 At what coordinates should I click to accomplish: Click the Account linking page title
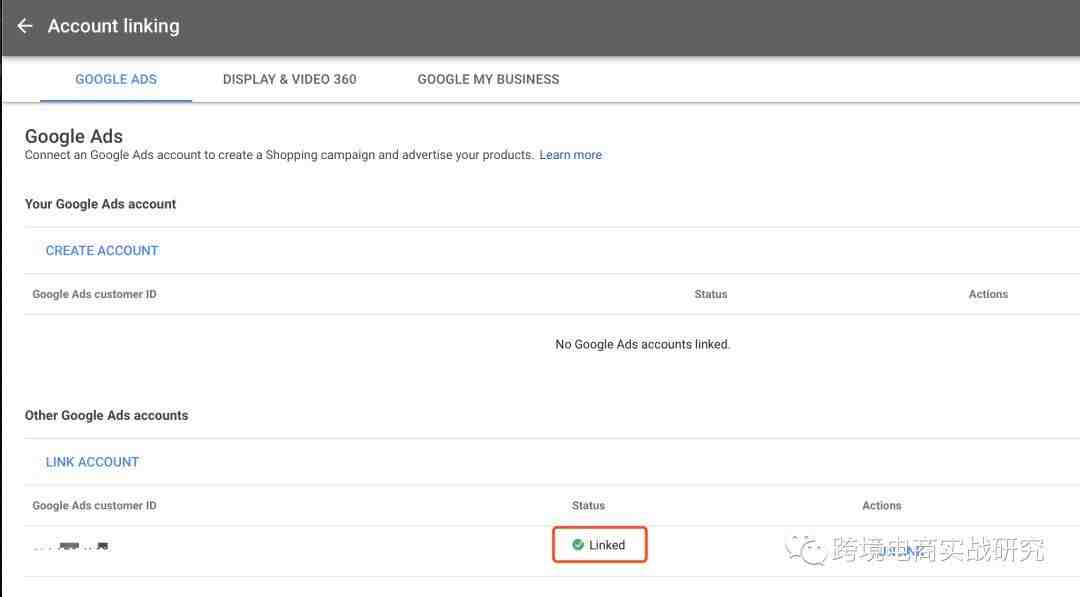114,26
